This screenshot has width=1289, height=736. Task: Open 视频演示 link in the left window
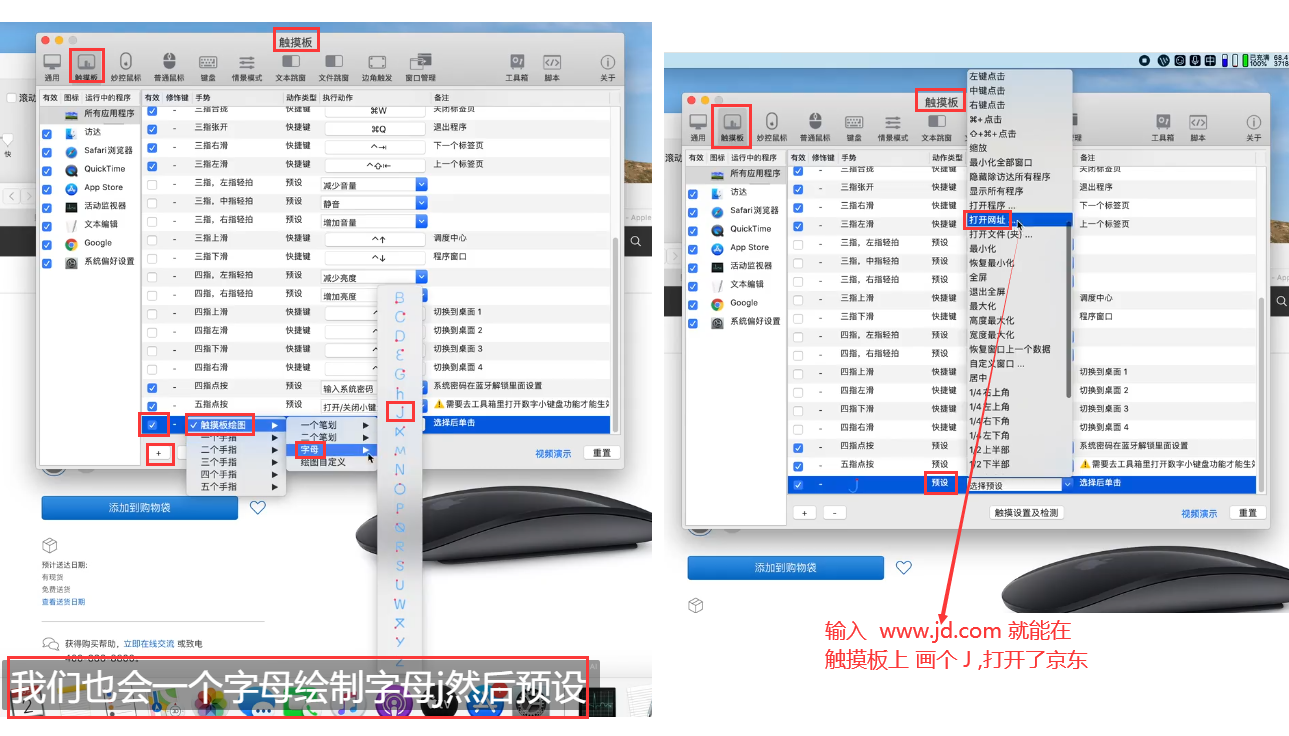(x=553, y=453)
